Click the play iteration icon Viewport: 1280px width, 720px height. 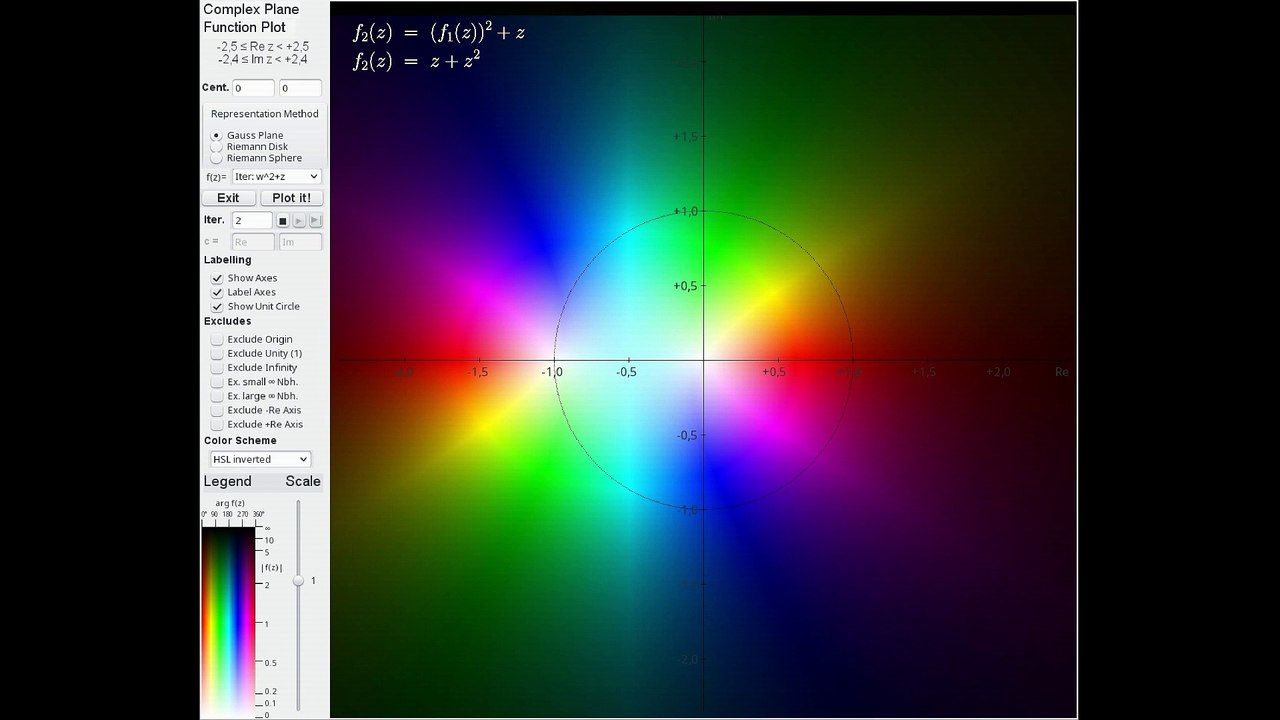point(299,220)
